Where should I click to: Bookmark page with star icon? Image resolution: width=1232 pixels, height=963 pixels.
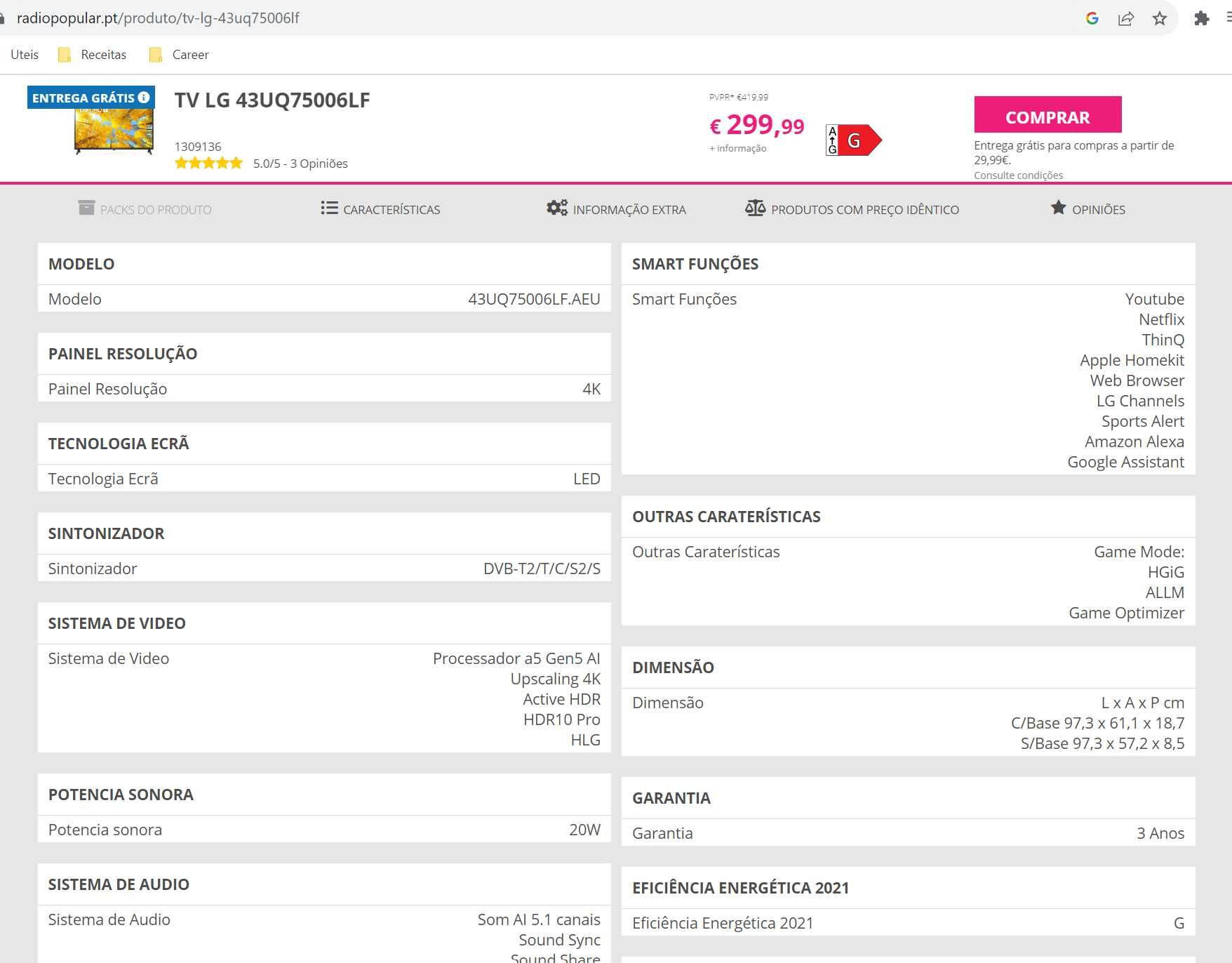click(x=1160, y=18)
